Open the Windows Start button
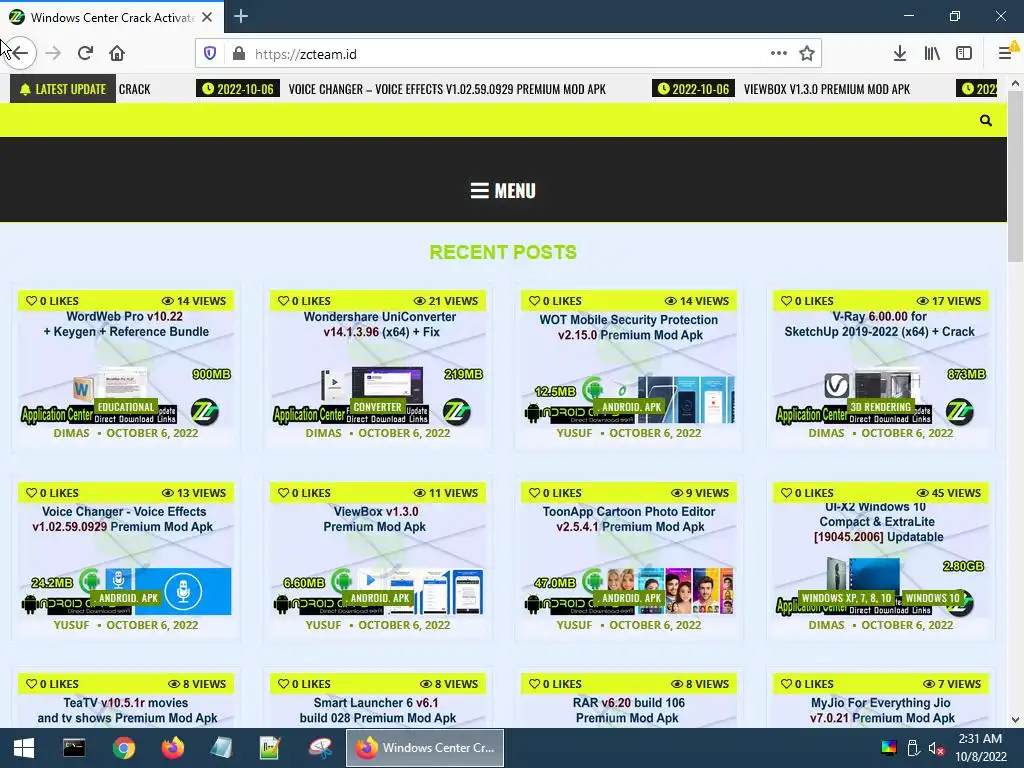 coord(24,748)
